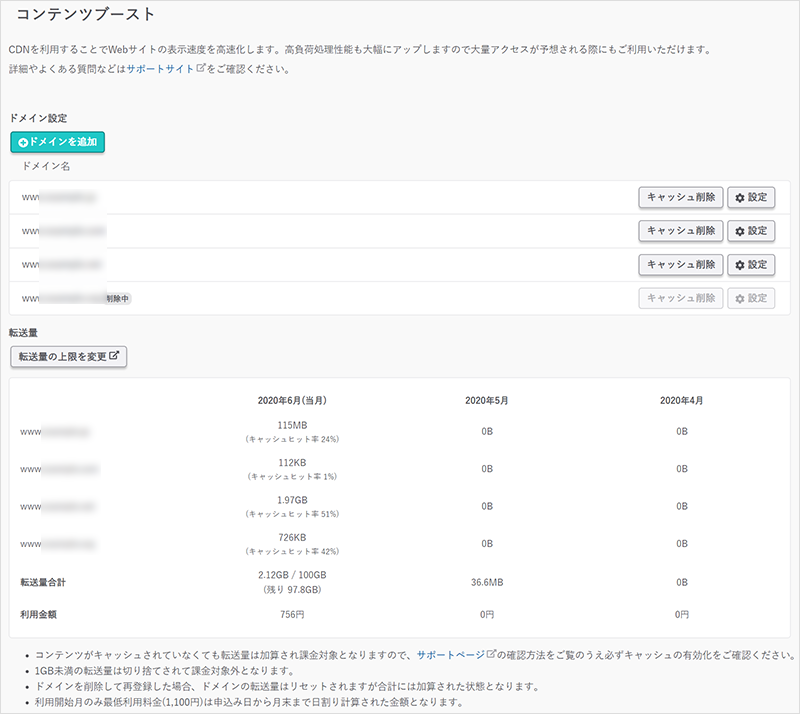Screen dimensions: 800x714
Task: Click external-link icon beside サポートページ
Action: click(x=490, y=654)
